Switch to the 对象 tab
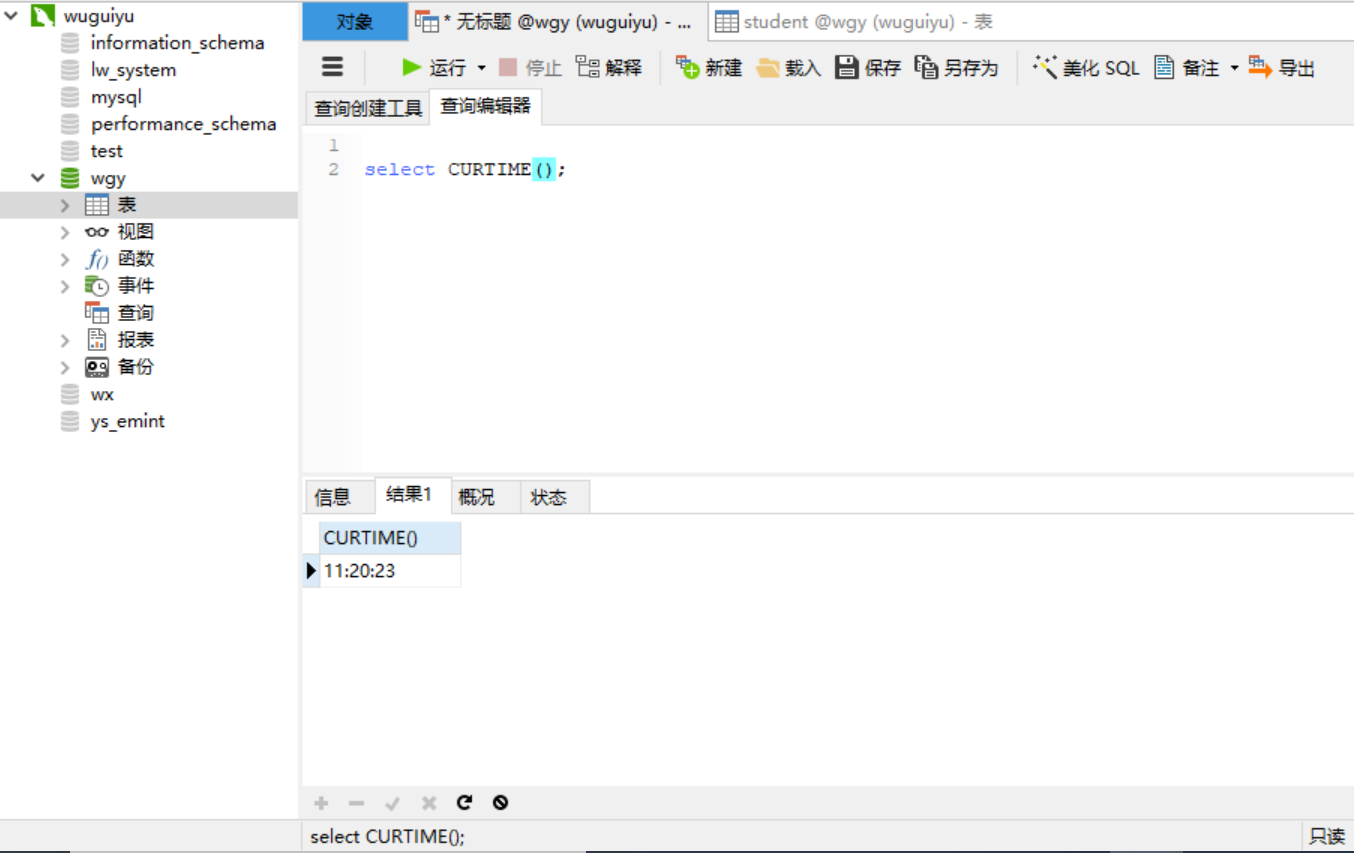The width and height of the screenshot is (1354, 853). pos(355,21)
